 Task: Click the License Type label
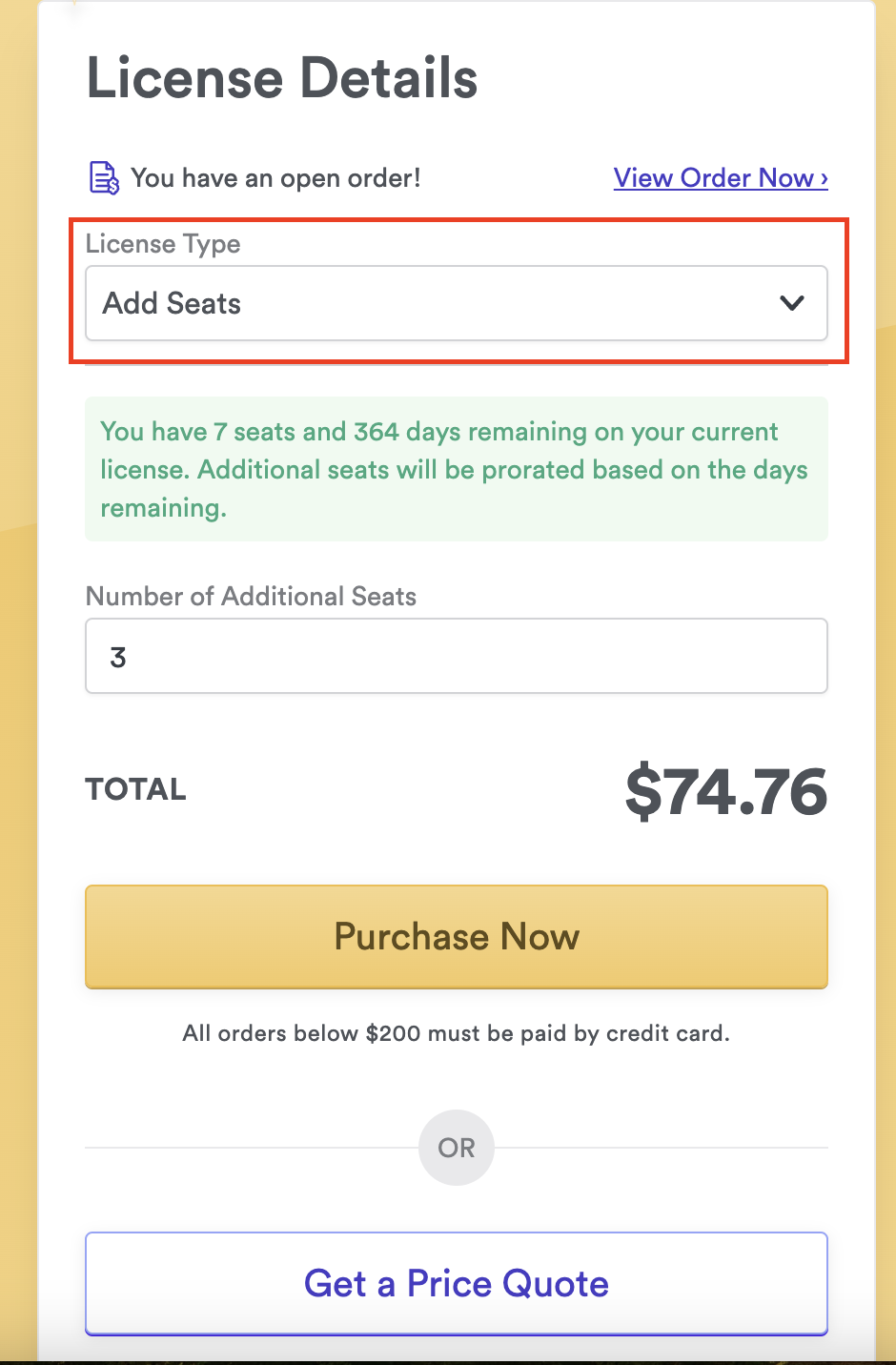163,244
